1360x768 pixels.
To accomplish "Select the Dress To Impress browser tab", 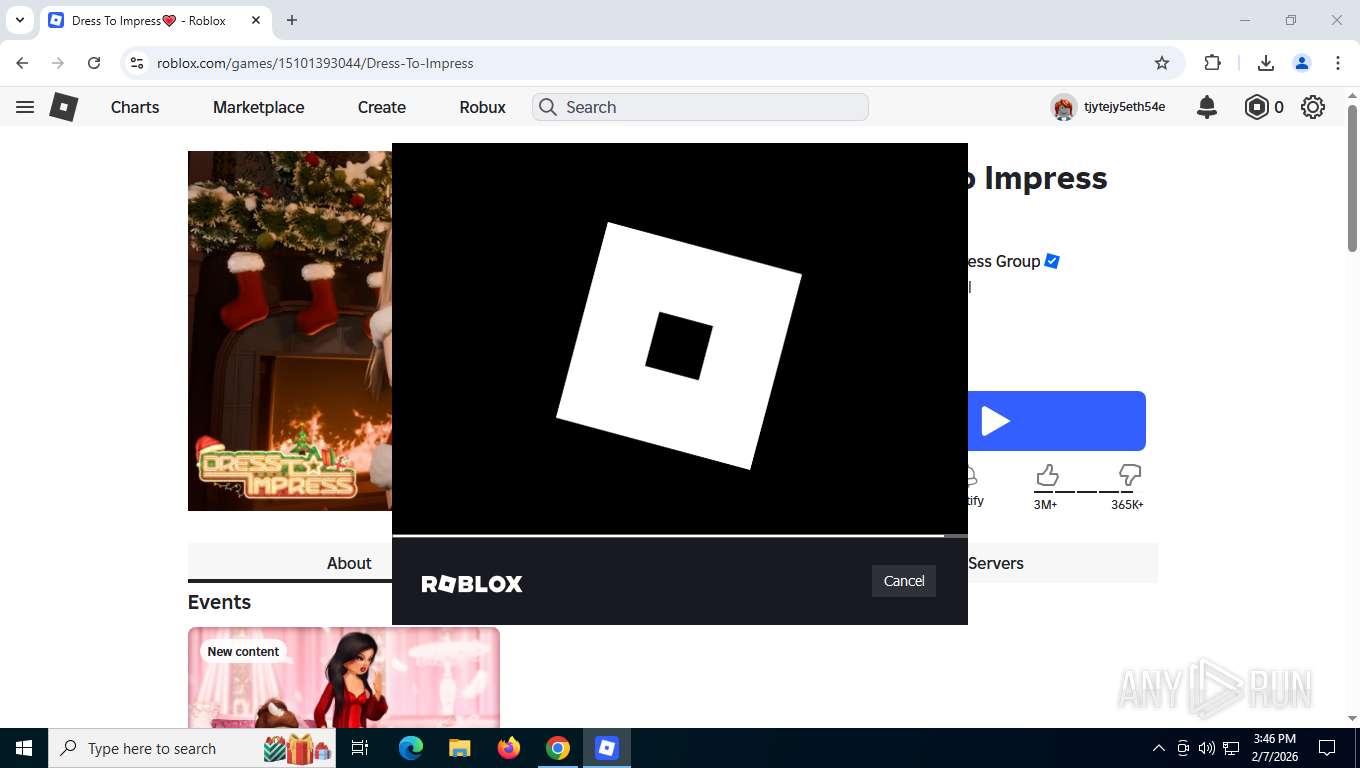I will pos(155,20).
